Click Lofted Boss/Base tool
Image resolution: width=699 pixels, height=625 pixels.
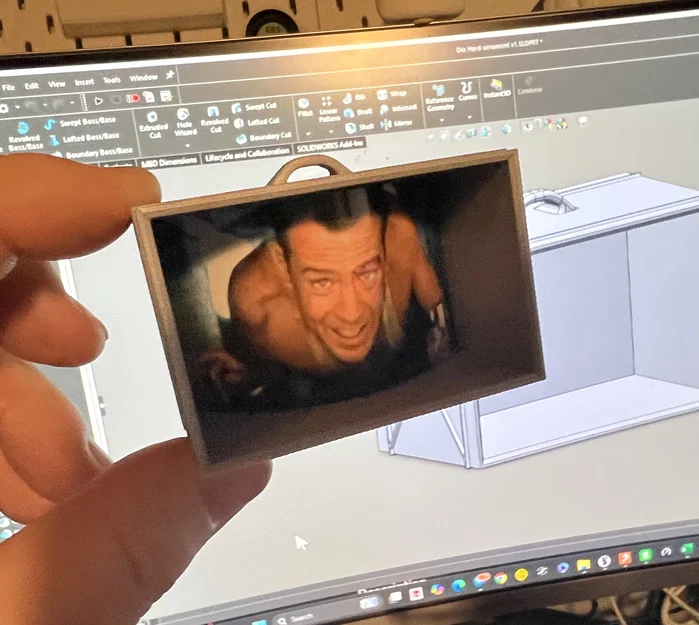click(x=84, y=138)
